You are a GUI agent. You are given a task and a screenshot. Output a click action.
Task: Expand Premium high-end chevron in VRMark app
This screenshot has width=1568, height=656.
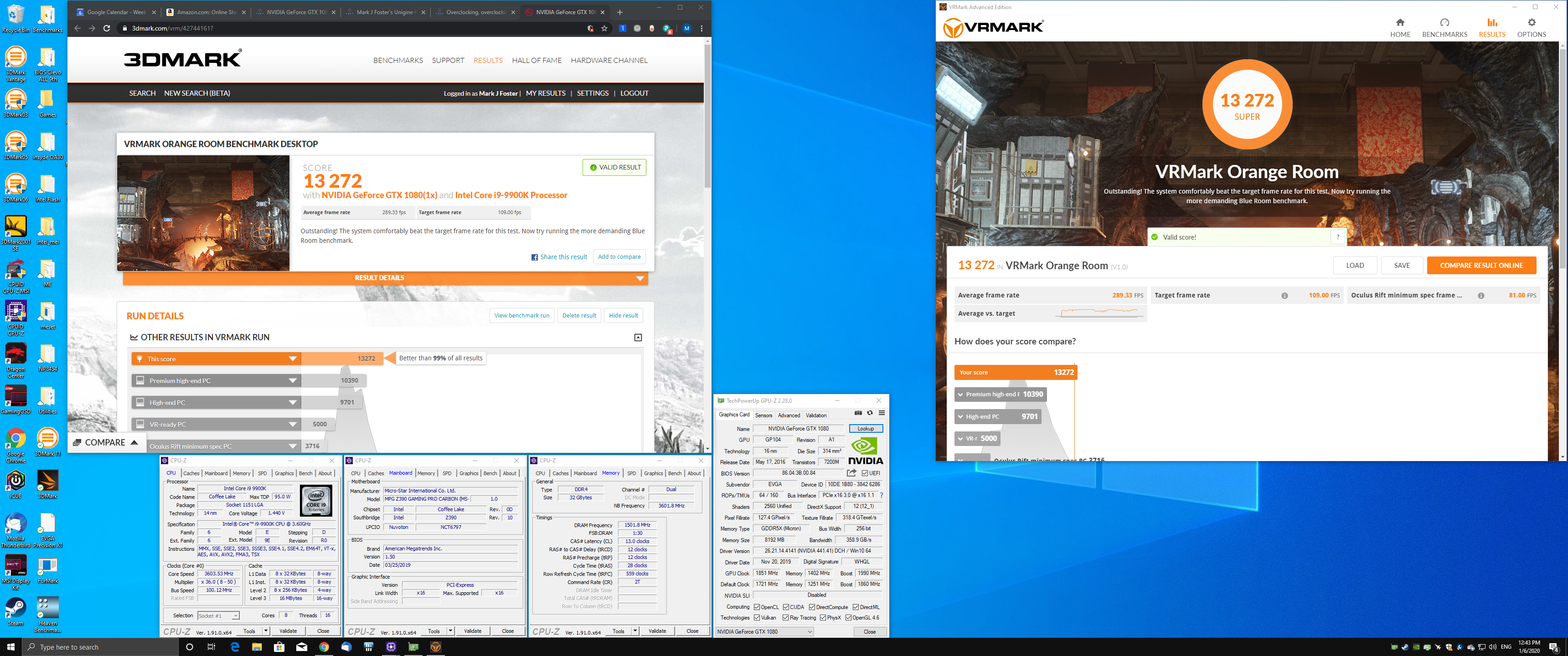pos(960,395)
